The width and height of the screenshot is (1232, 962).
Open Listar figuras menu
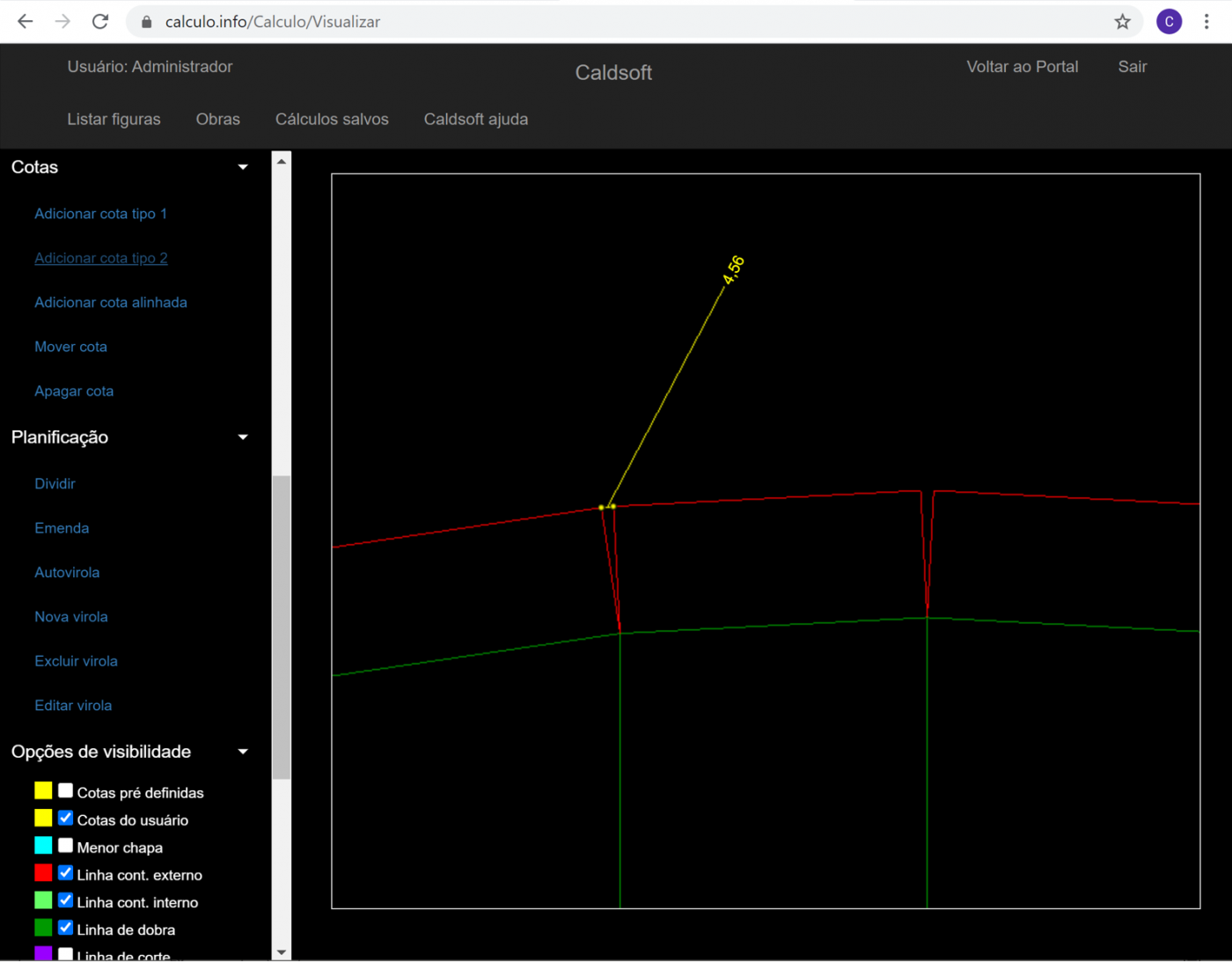(114, 119)
